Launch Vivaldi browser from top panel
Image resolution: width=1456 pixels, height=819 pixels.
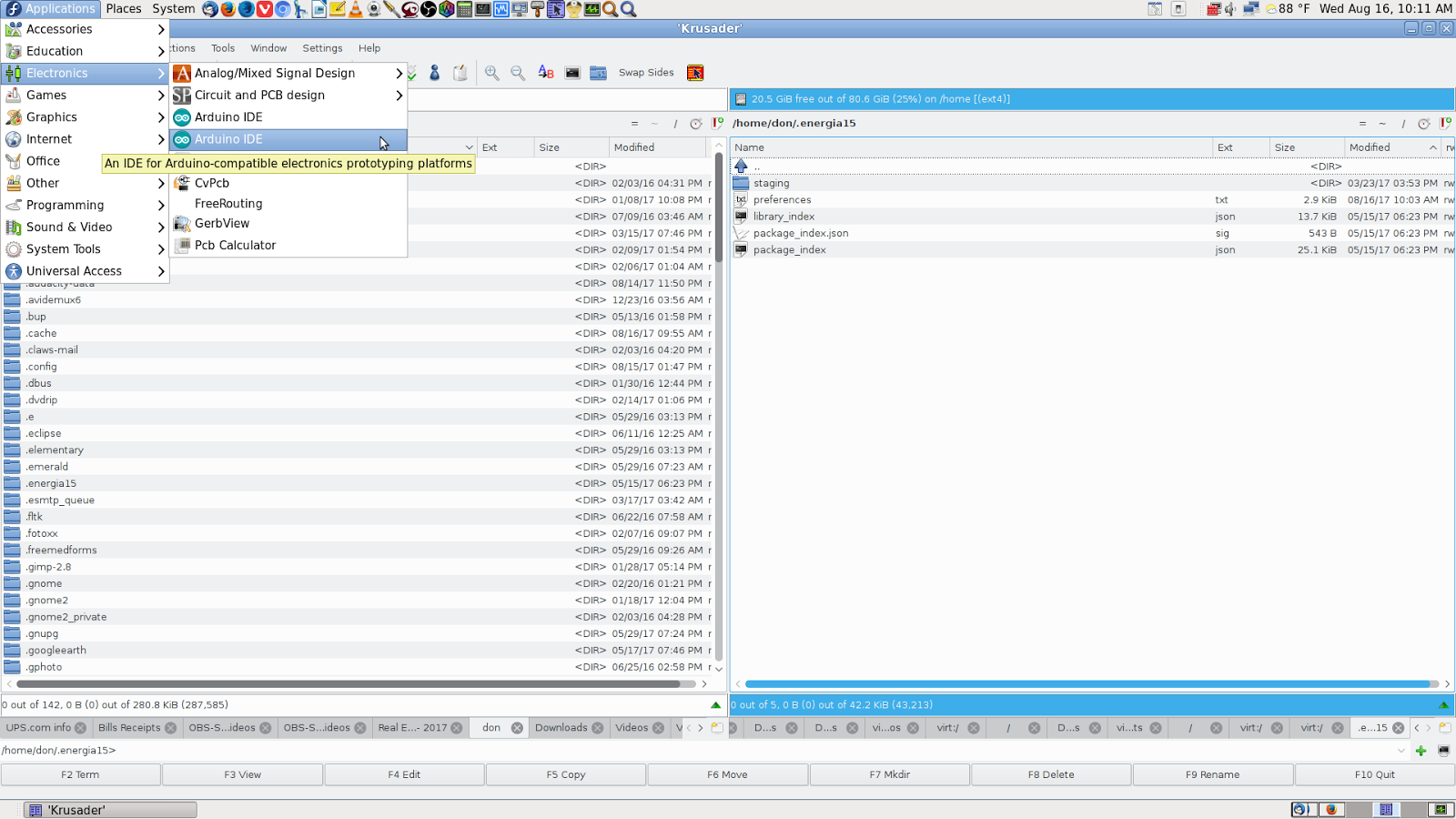pos(264,9)
